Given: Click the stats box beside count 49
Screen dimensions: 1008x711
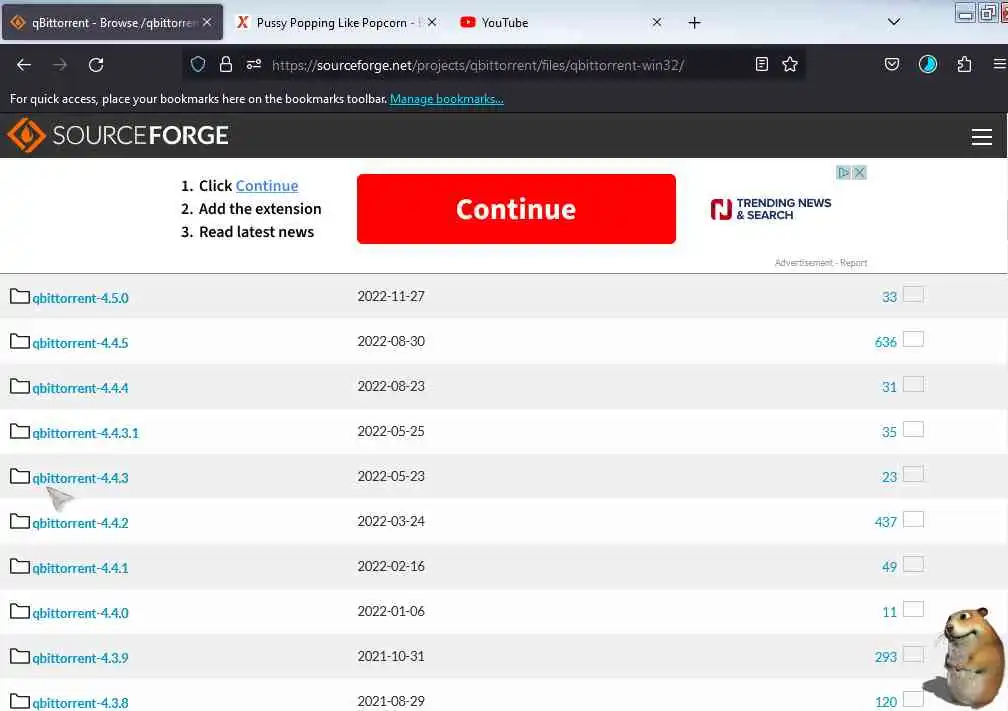Looking at the screenshot, I should pyautogui.click(x=914, y=564).
